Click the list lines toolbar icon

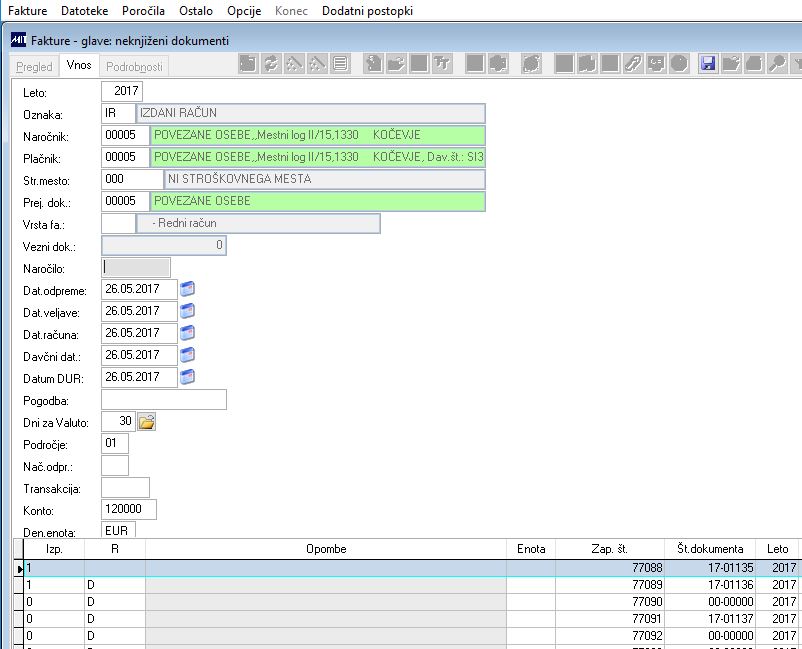pyautogui.click(x=341, y=64)
